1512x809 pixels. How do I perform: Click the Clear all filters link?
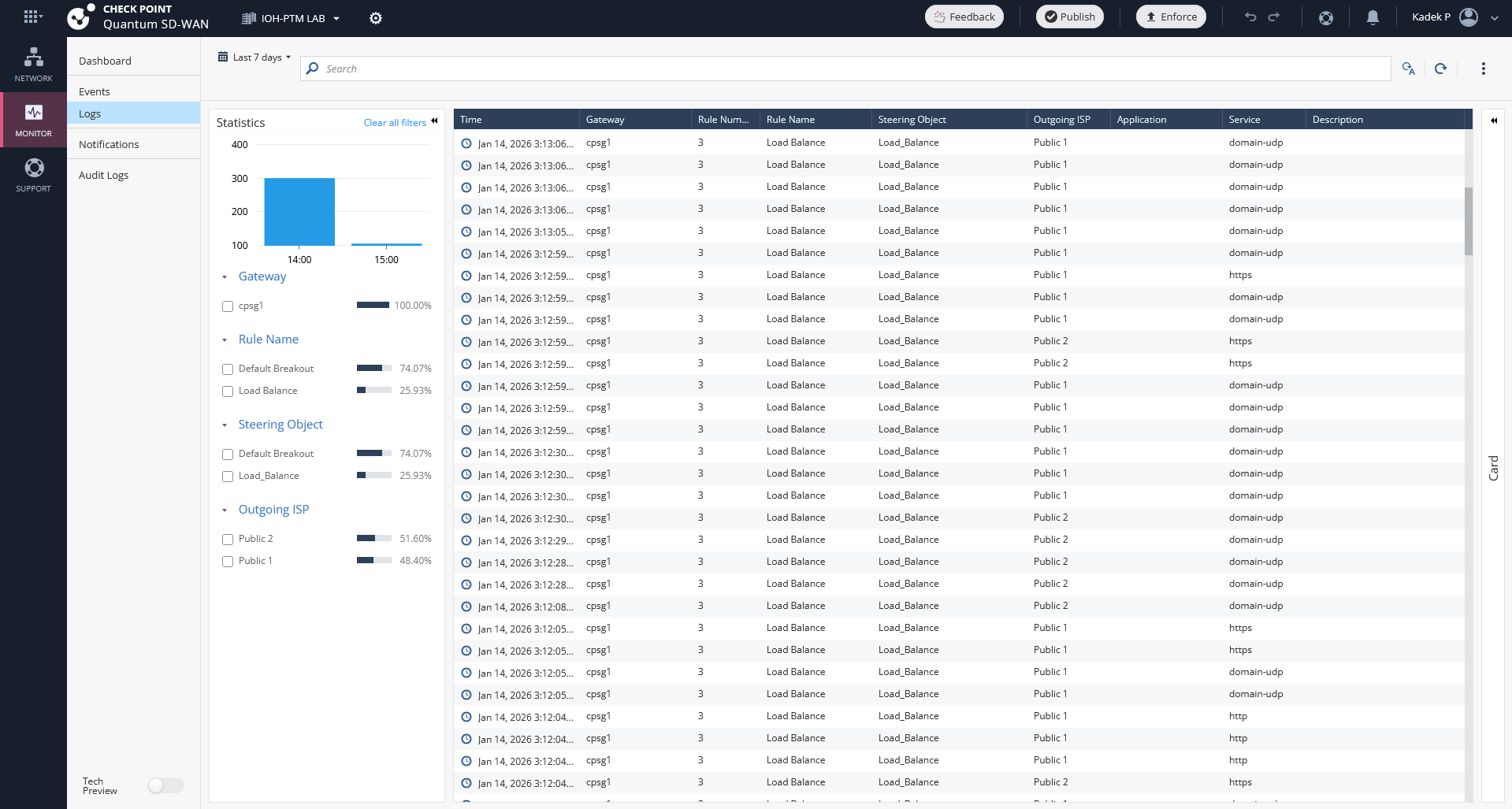394,123
